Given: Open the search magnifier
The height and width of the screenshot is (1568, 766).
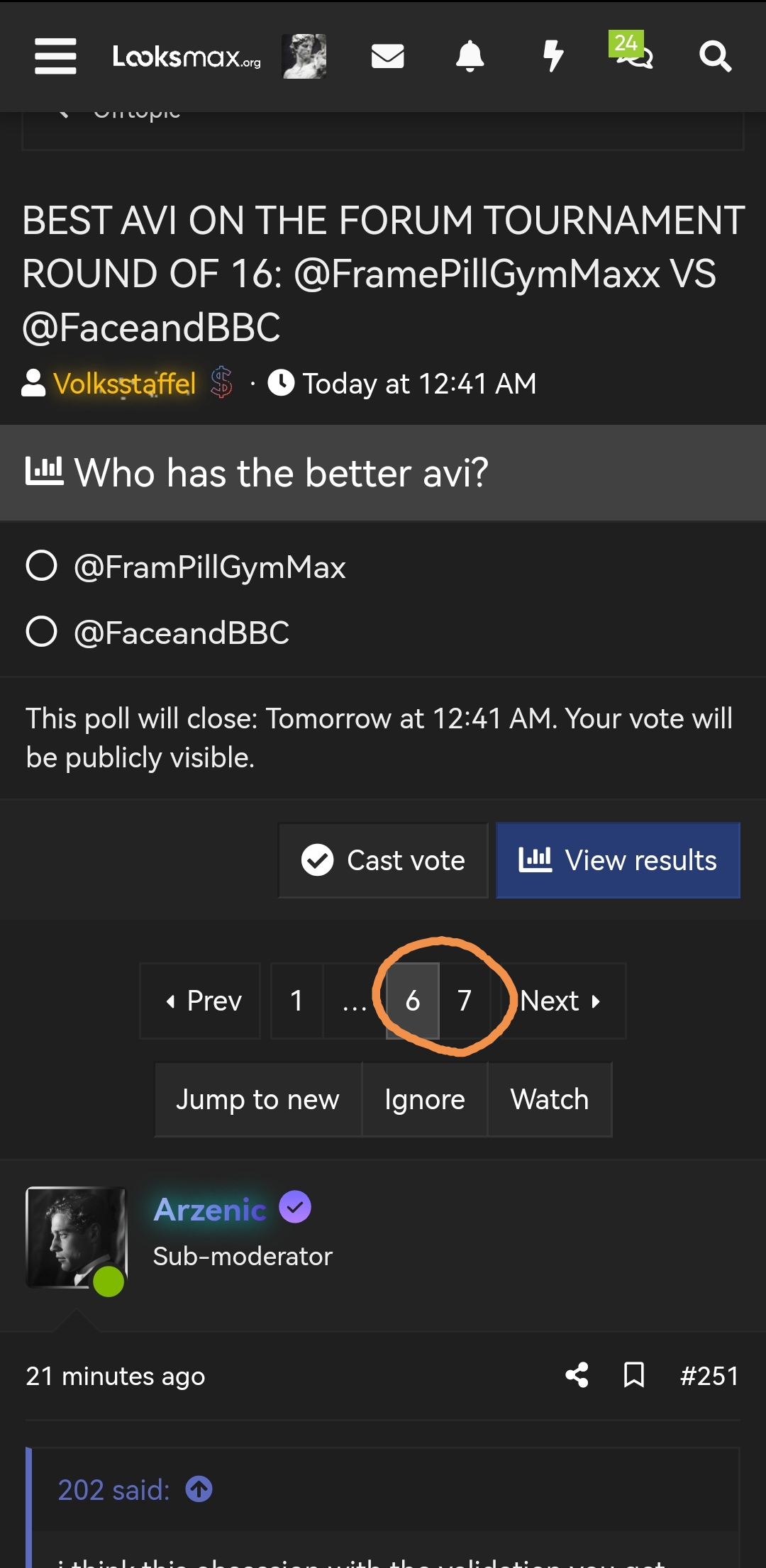Looking at the screenshot, I should click(x=715, y=56).
